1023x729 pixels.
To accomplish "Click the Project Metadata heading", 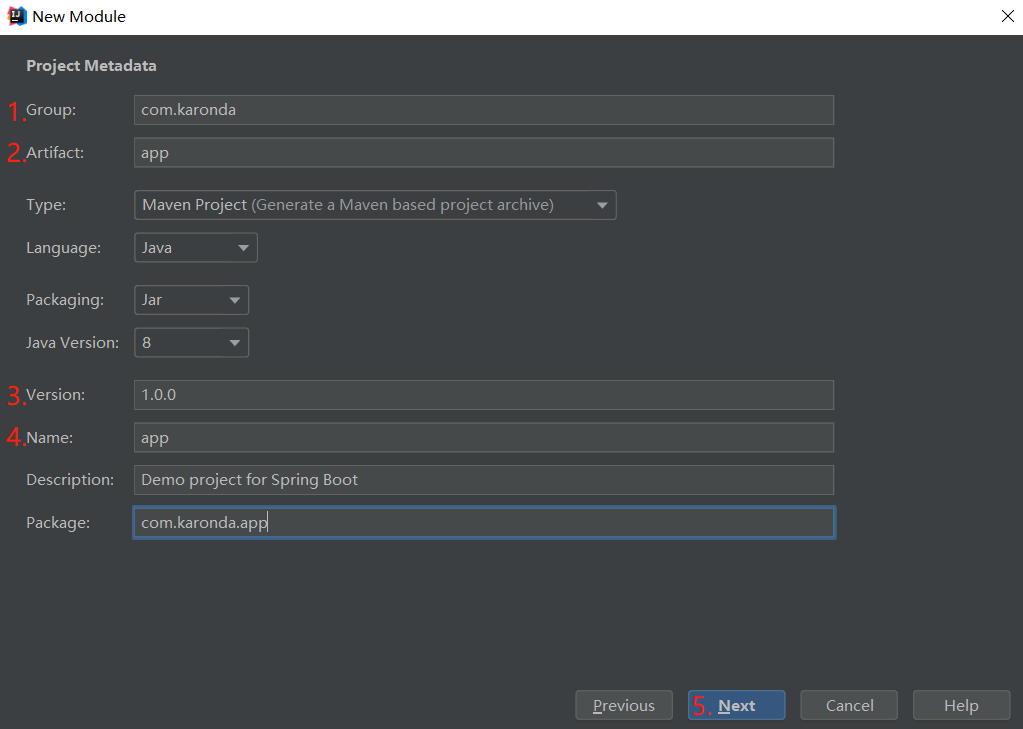I will point(91,66).
